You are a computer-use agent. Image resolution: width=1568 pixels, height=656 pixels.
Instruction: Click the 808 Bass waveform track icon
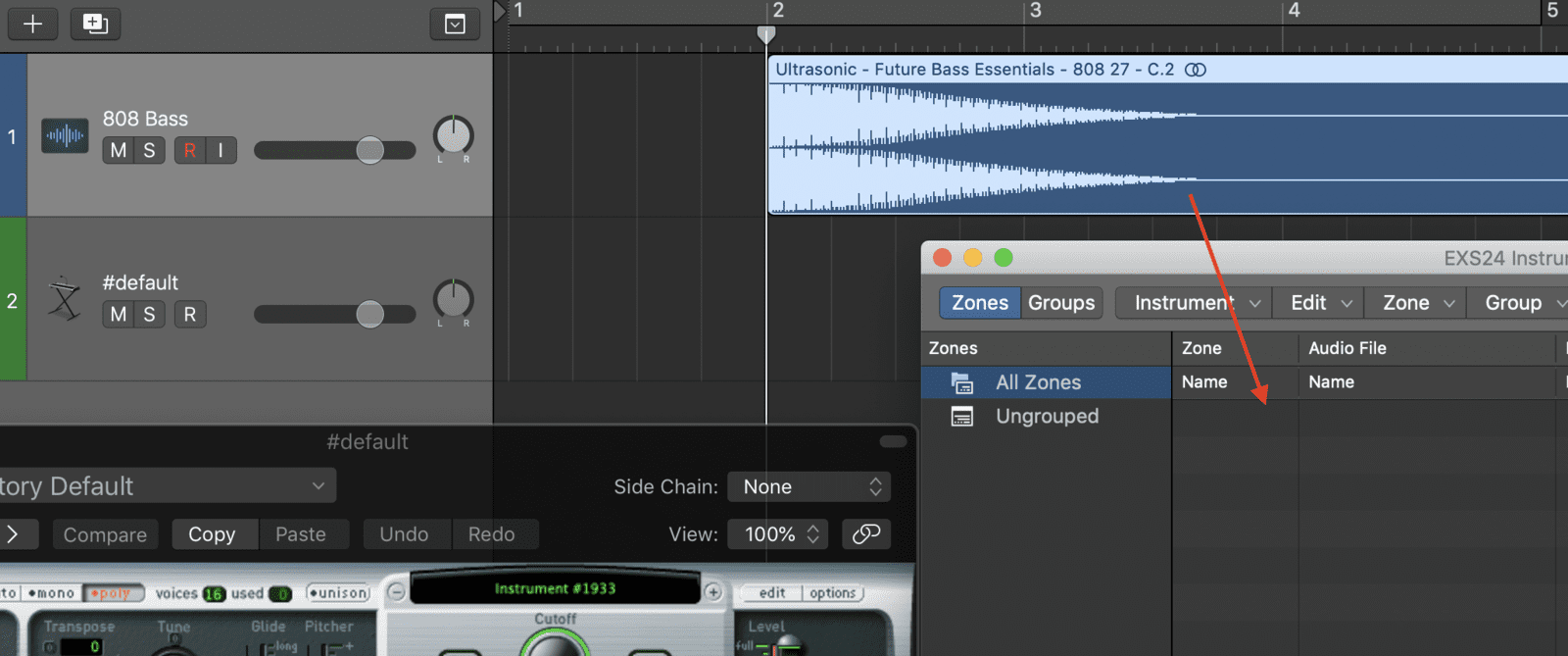(x=65, y=135)
